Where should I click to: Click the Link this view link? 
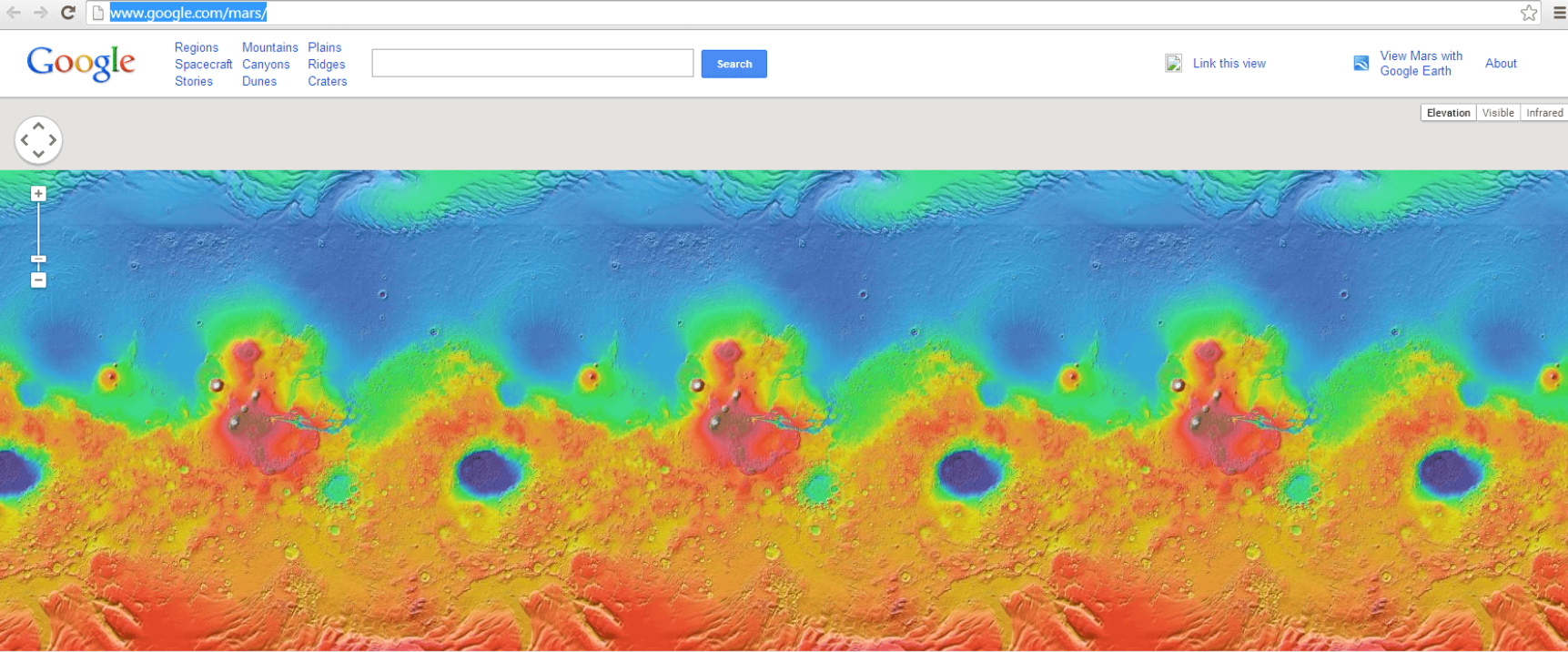click(x=1229, y=64)
